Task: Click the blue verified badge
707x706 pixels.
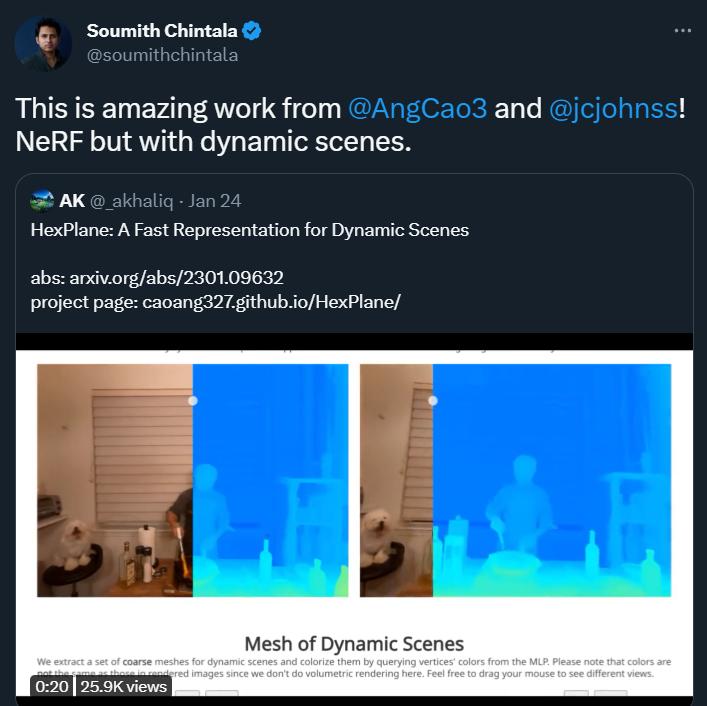Action: [252, 31]
